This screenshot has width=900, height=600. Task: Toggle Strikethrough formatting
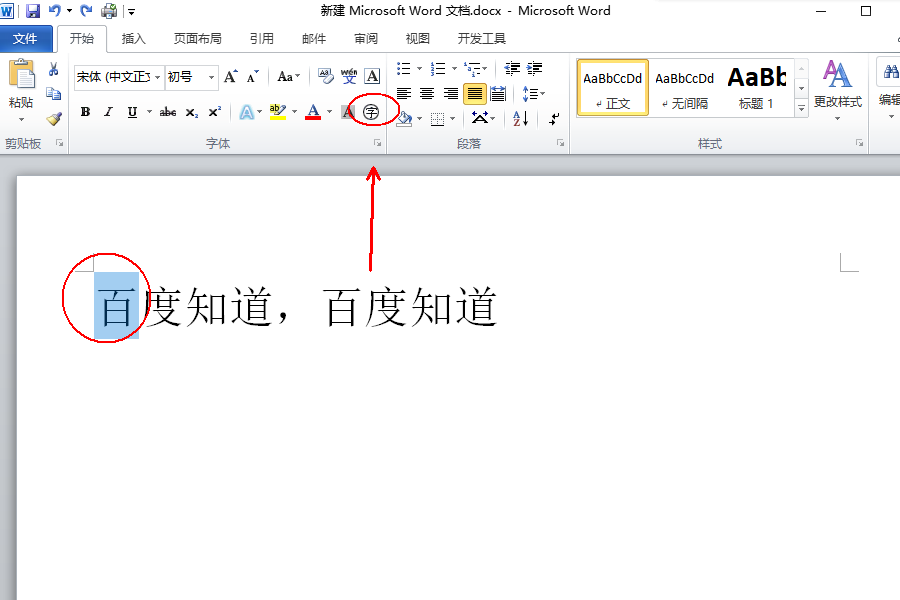[x=168, y=112]
